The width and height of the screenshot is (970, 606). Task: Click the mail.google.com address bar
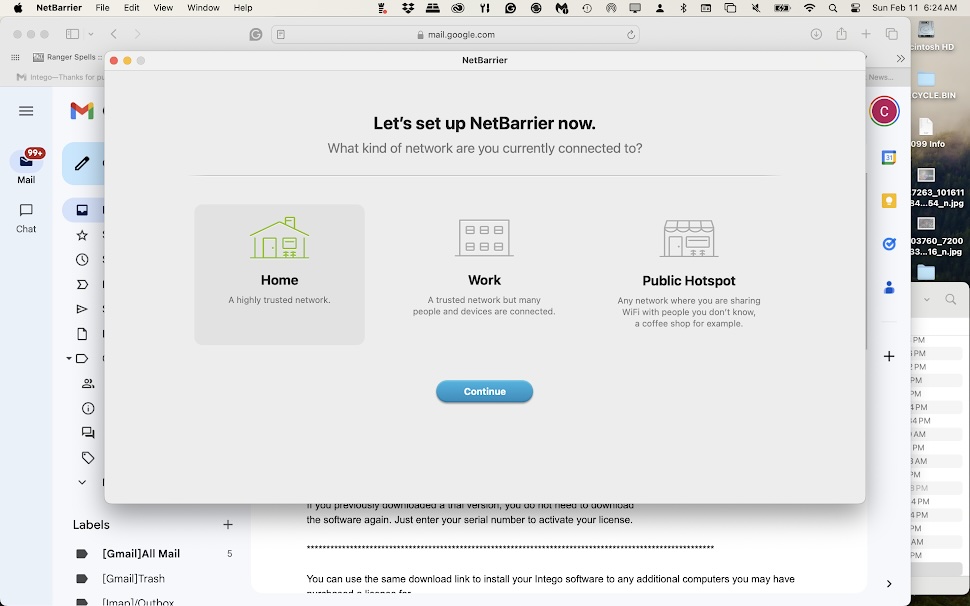459,33
